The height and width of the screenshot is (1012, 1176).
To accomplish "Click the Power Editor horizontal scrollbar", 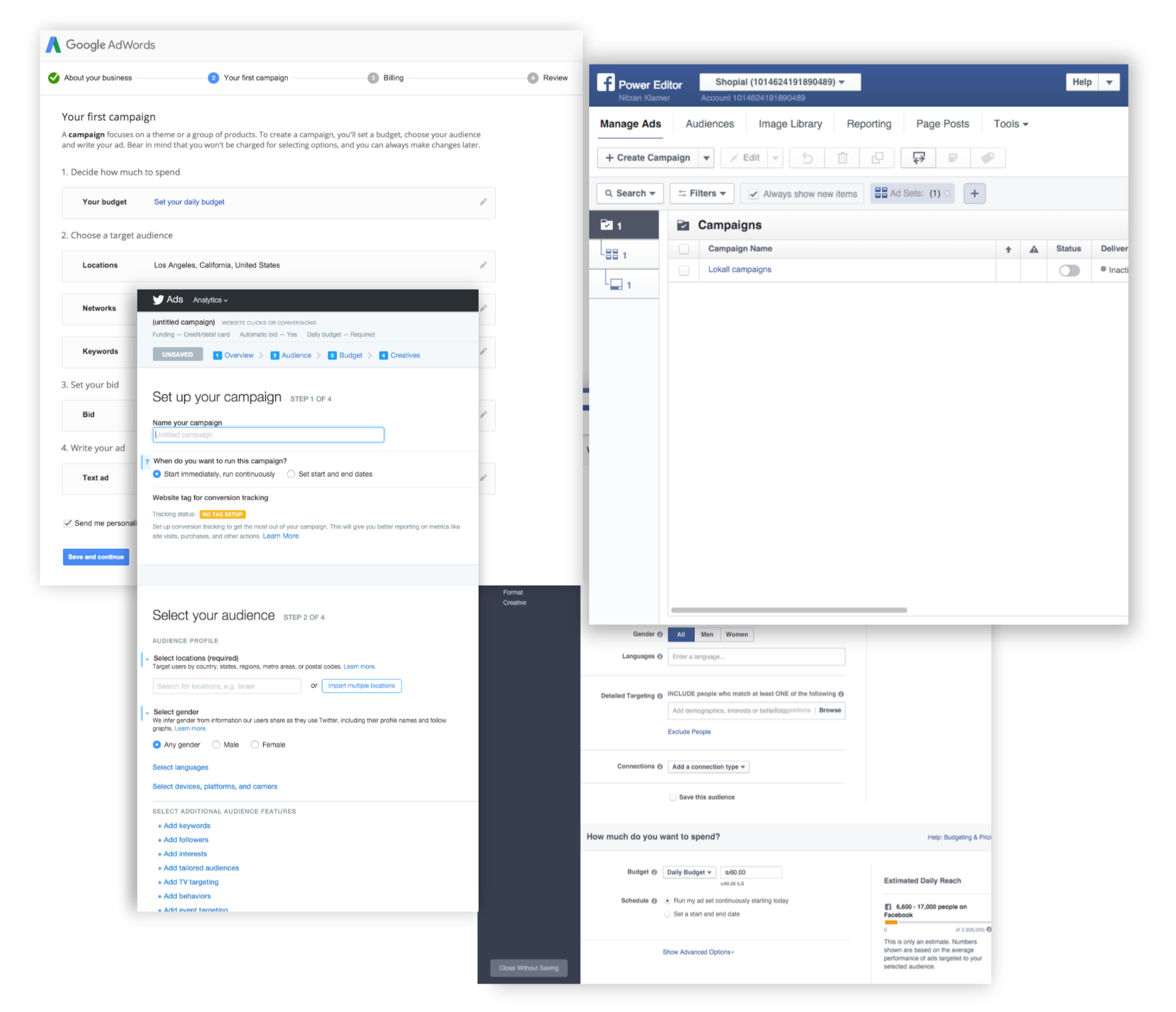I will coord(788,610).
